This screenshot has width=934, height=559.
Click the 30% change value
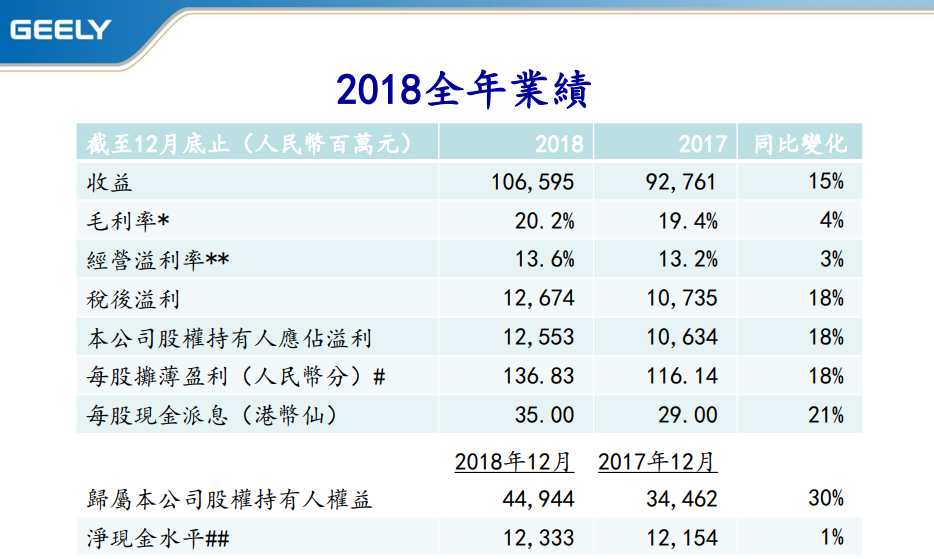point(826,499)
